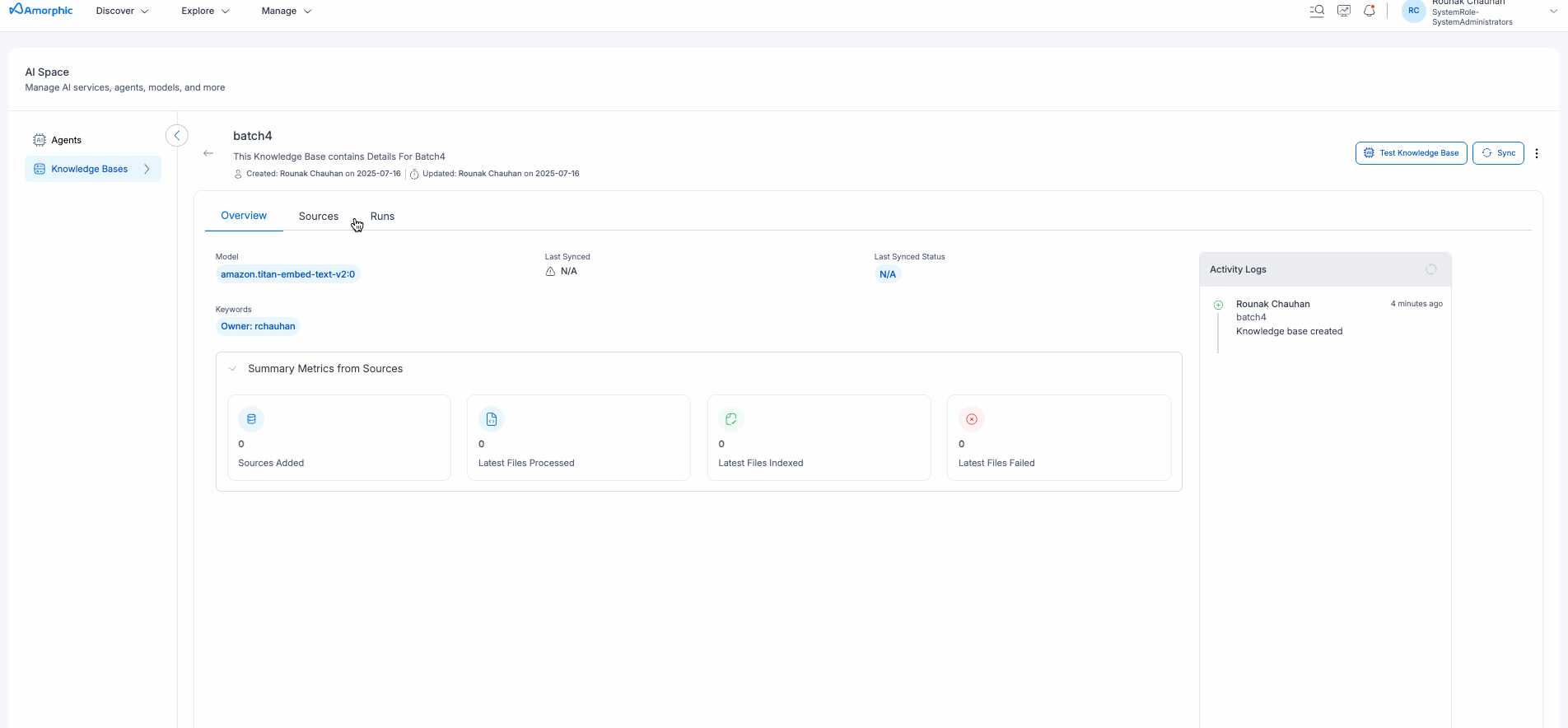Open the Explore dropdown menu
The height and width of the screenshot is (728, 1568).
205,12
